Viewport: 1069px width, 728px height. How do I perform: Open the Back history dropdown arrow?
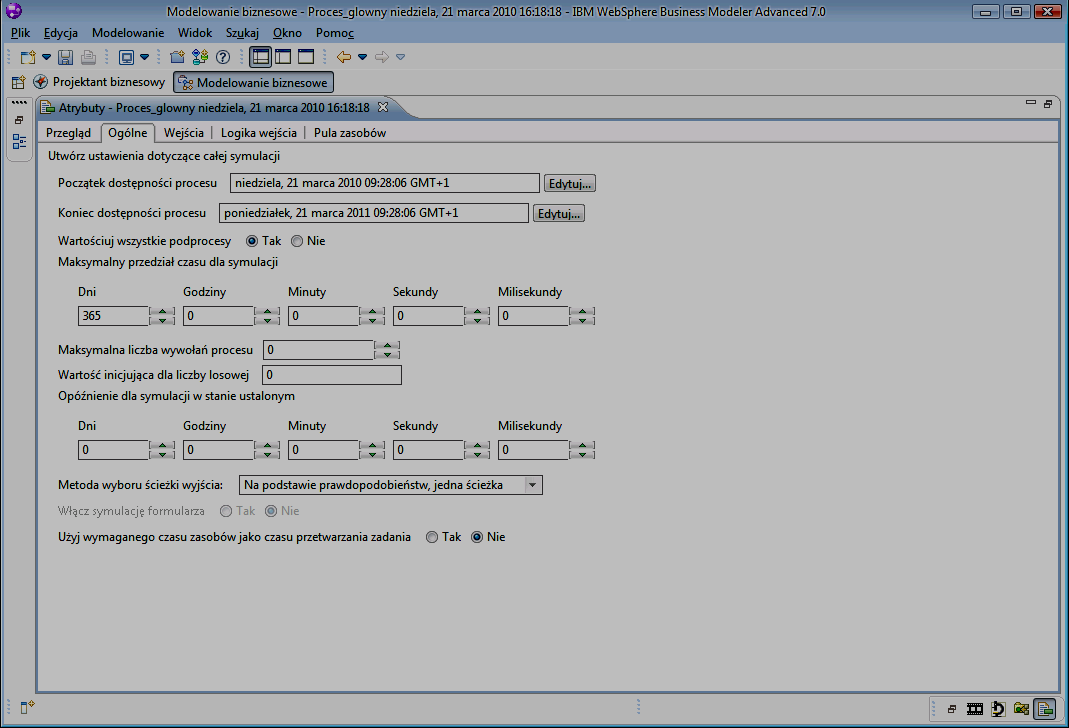coord(363,57)
